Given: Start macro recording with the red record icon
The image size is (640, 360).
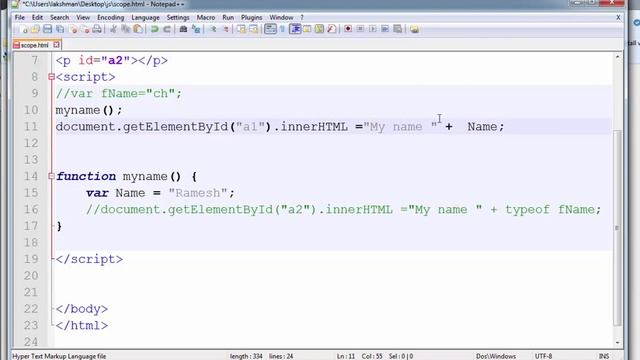Looking at the screenshot, I should coord(348,29).
